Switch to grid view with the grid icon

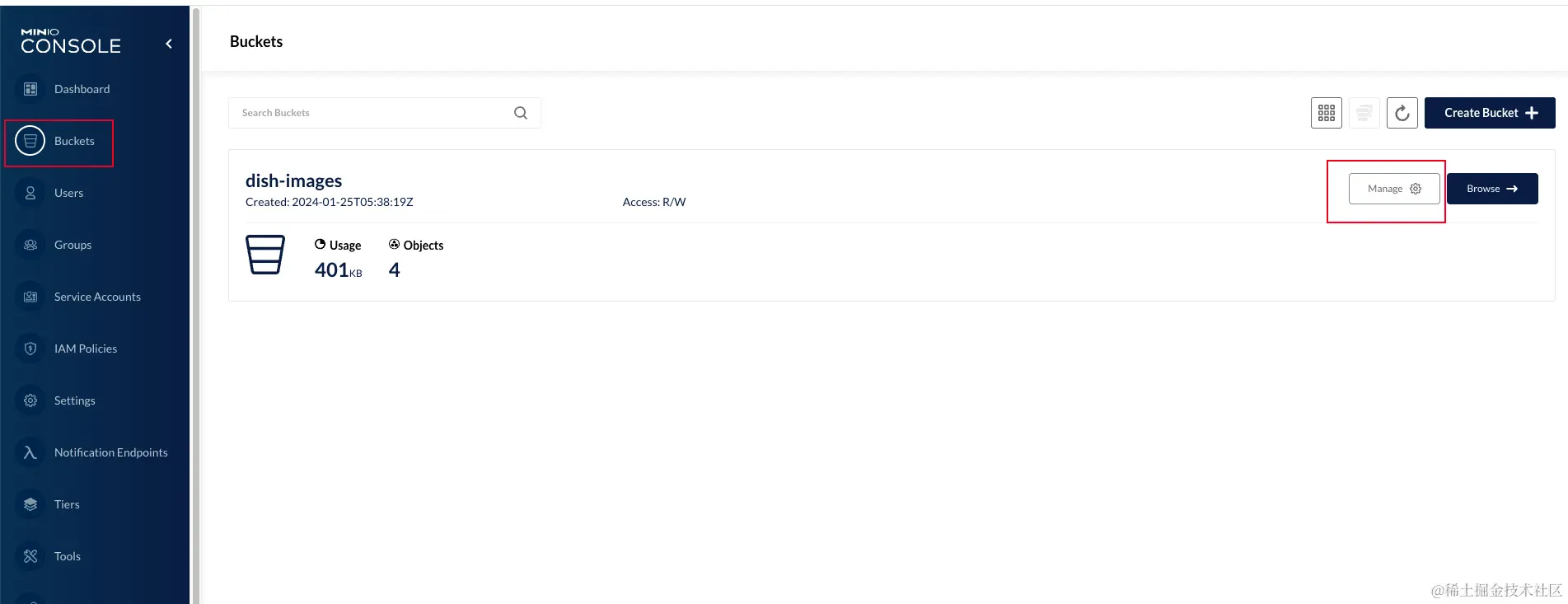click(1327, 113)
